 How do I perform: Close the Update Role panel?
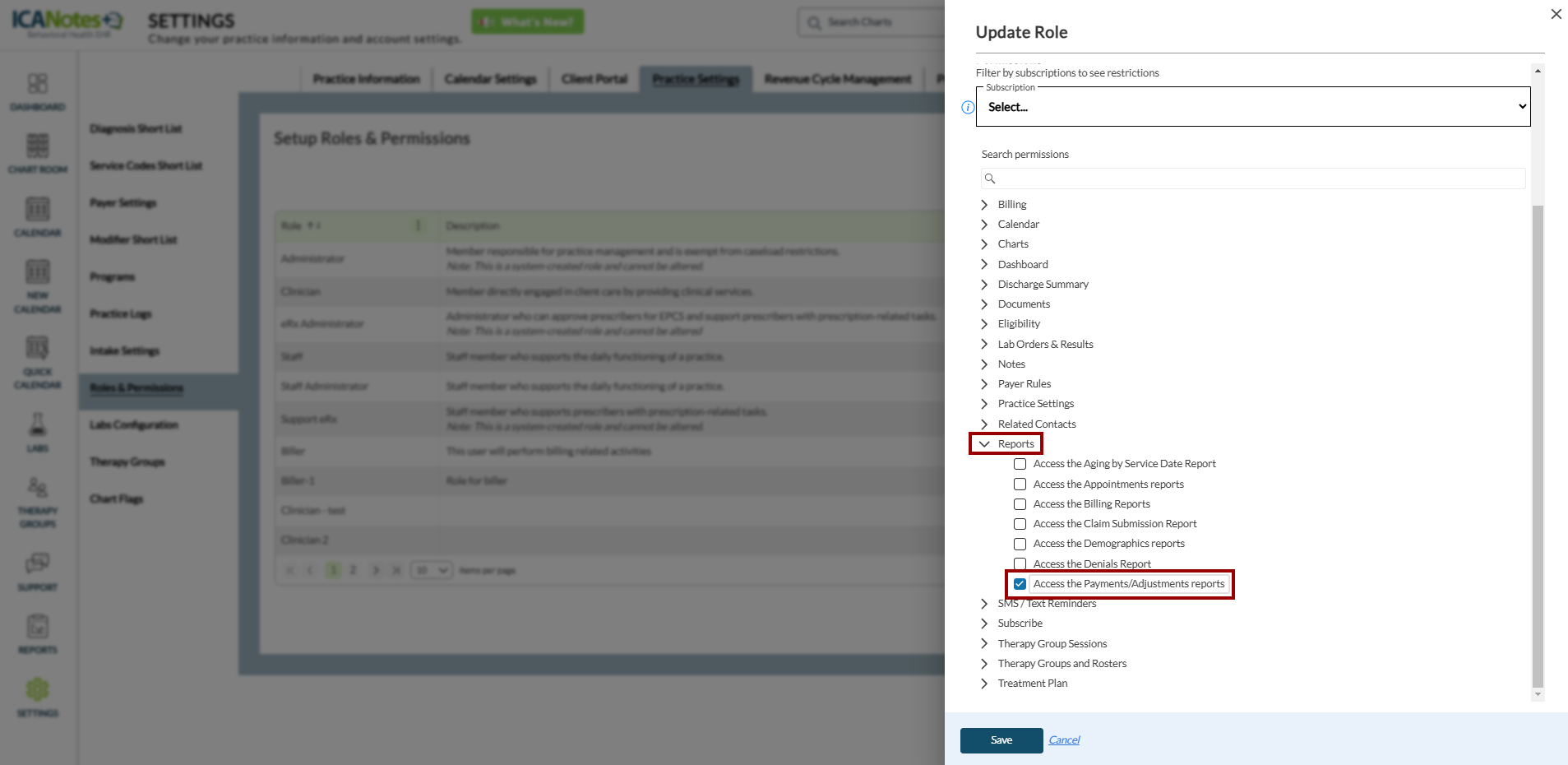(x=1556, y=14)
